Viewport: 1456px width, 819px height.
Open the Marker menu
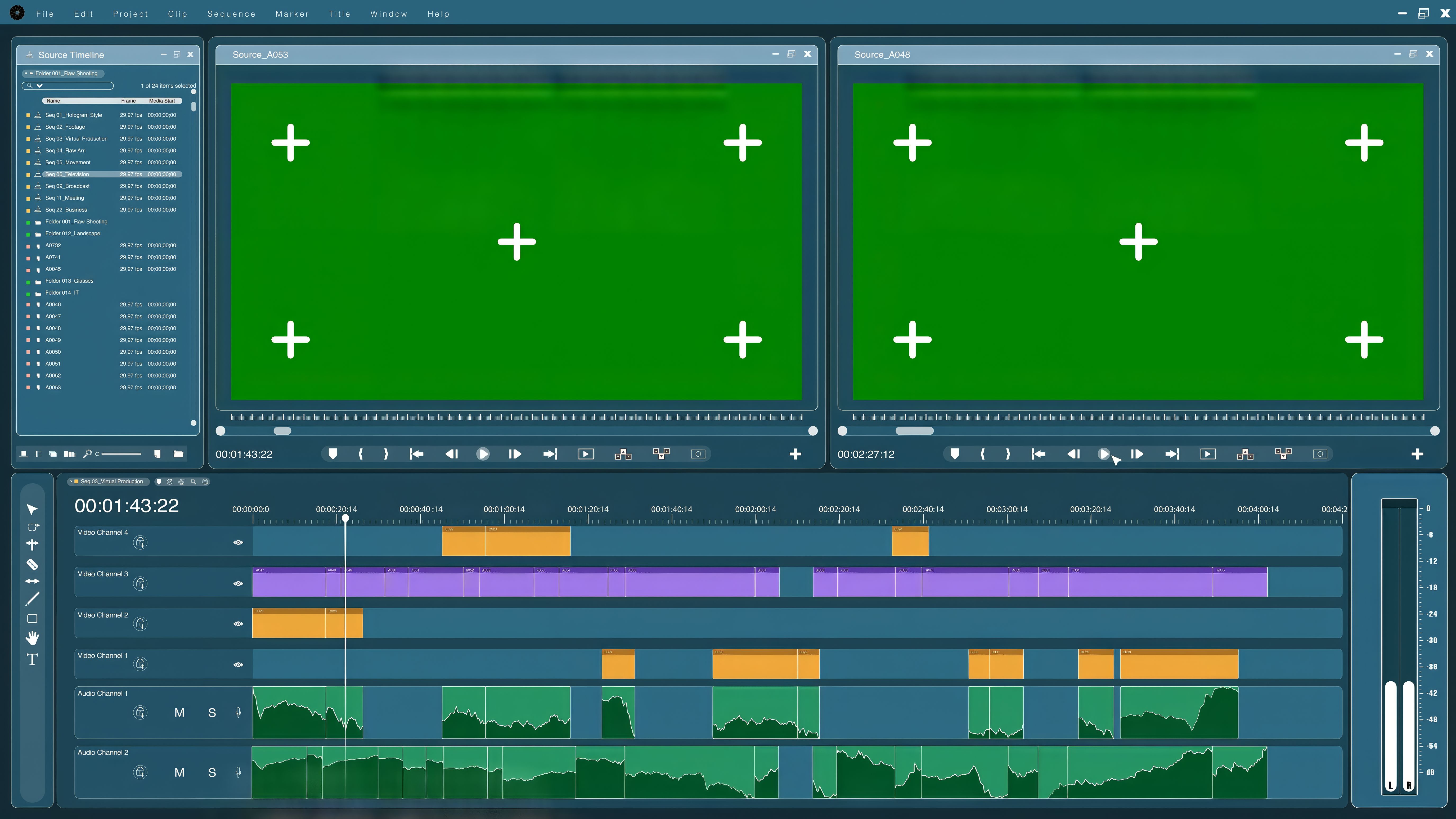292,13
